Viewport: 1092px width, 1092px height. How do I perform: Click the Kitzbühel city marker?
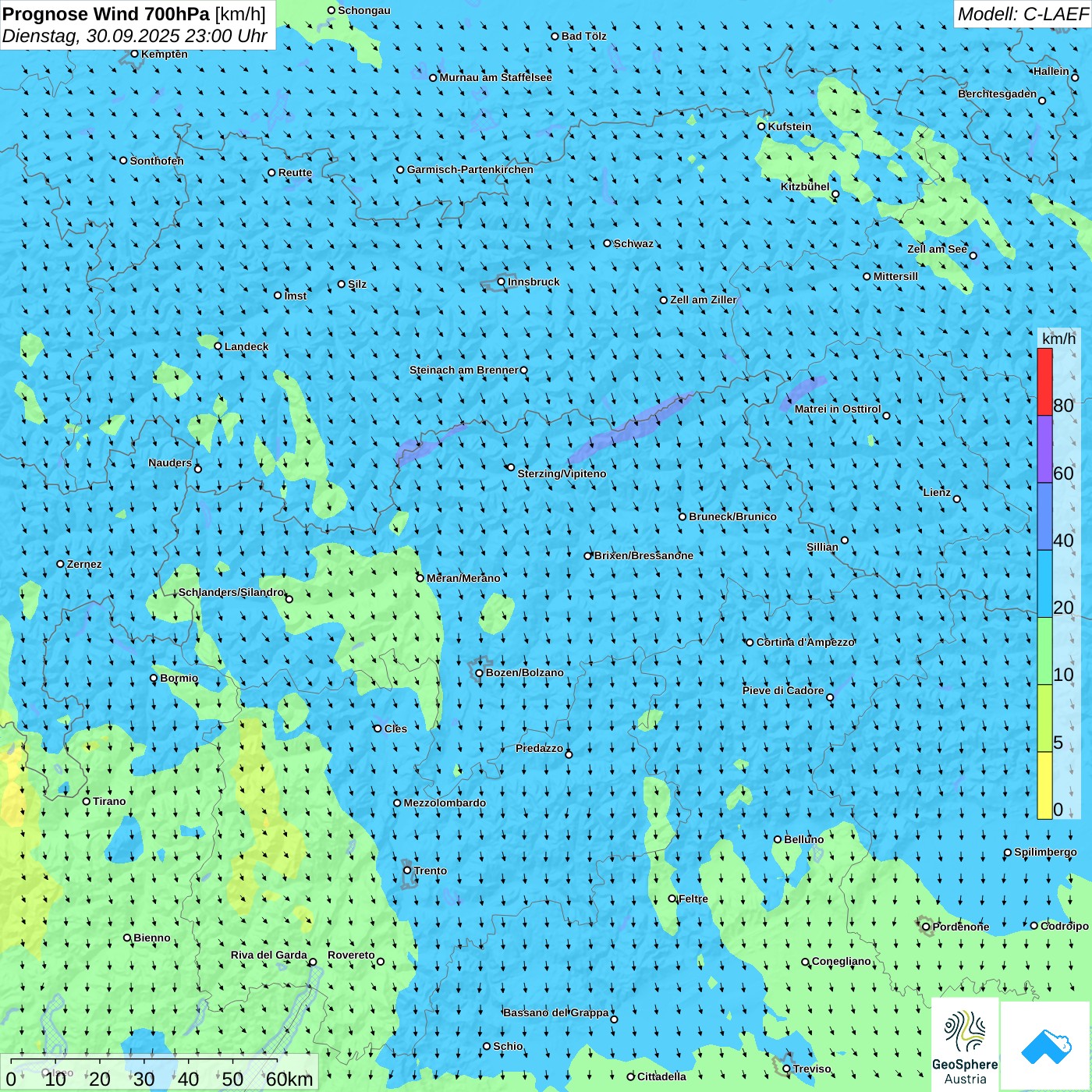click(x=835, y=194)
